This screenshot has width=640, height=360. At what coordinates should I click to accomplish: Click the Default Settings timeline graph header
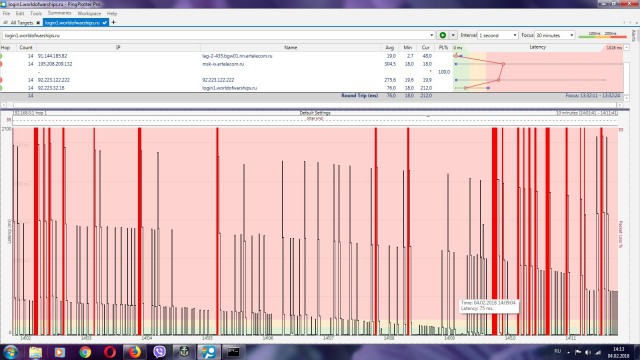click(x=315, y=113)
